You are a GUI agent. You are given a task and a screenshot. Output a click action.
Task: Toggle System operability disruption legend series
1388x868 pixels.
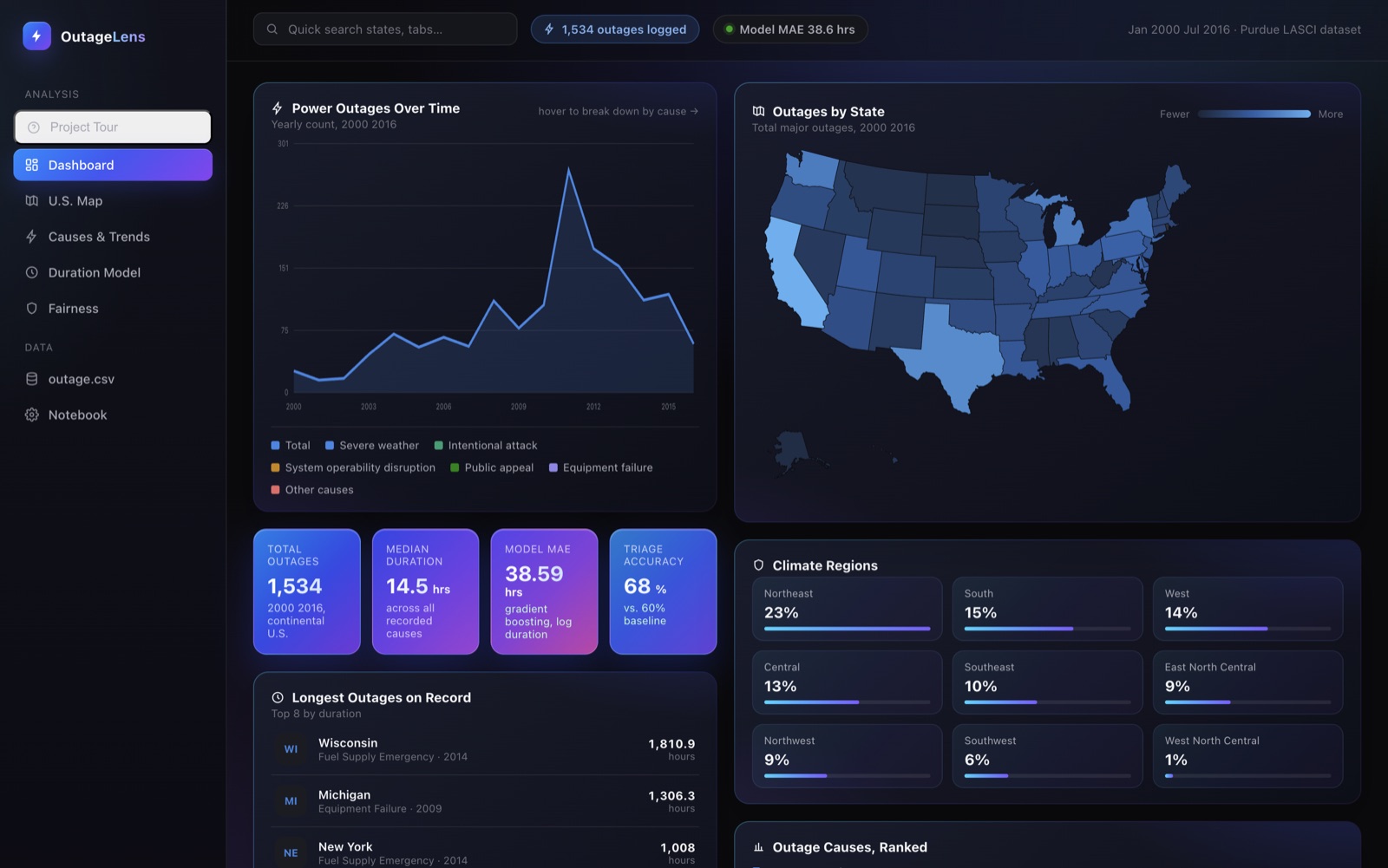pos(353,467)
